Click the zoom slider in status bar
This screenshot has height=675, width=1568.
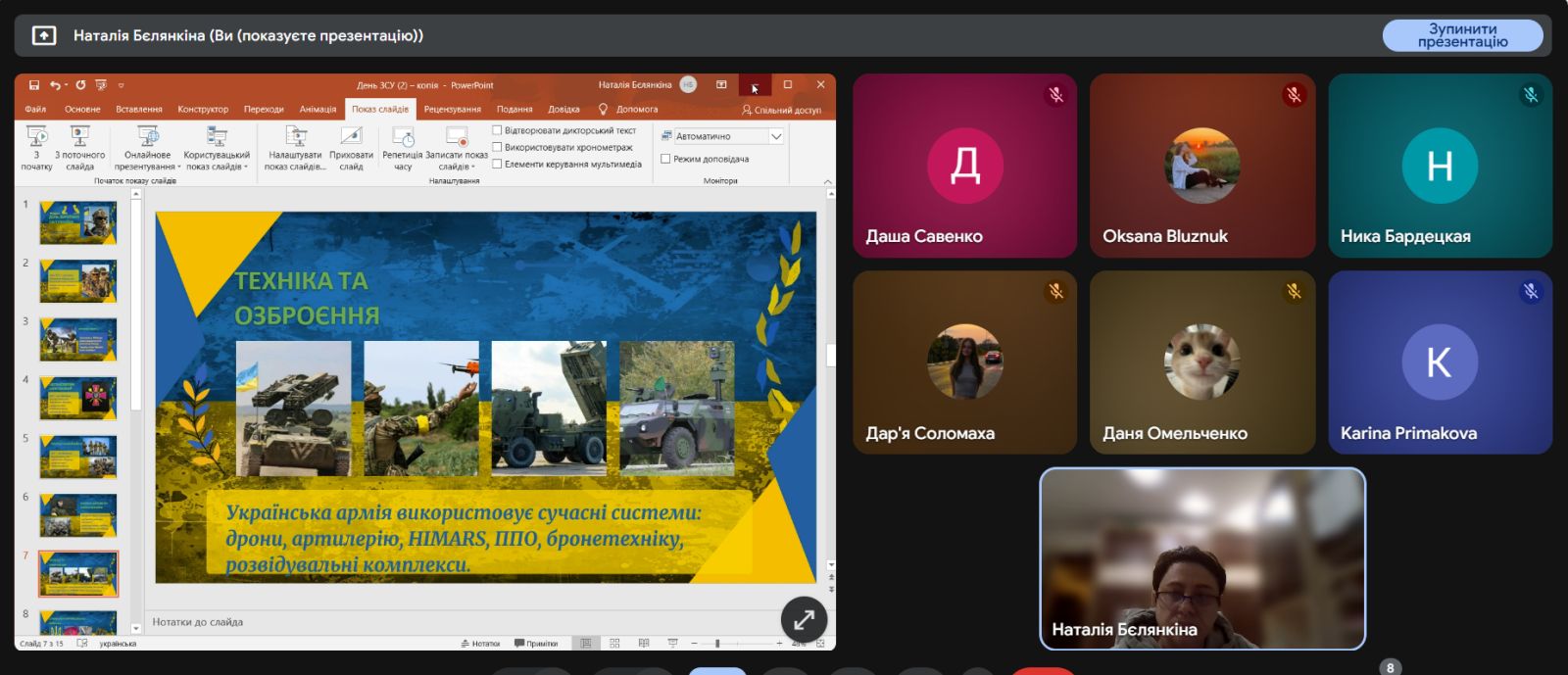pos(717,644)
